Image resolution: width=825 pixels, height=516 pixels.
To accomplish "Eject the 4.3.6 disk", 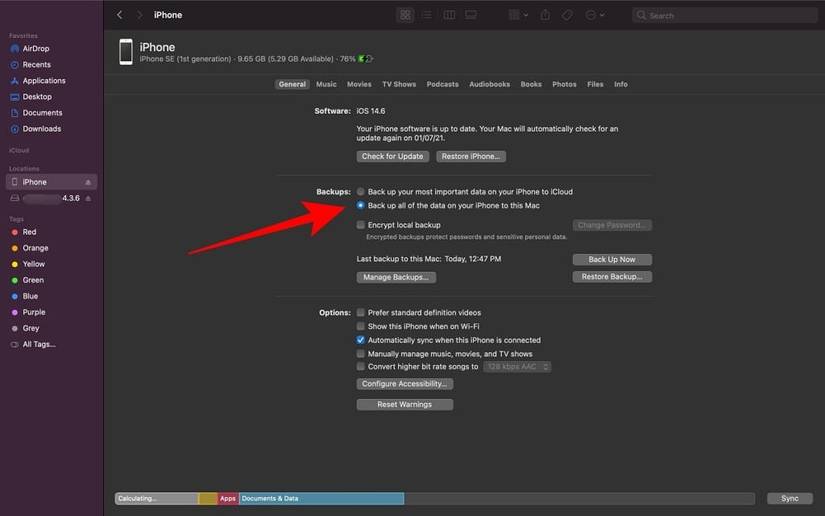I will point(88,198).
